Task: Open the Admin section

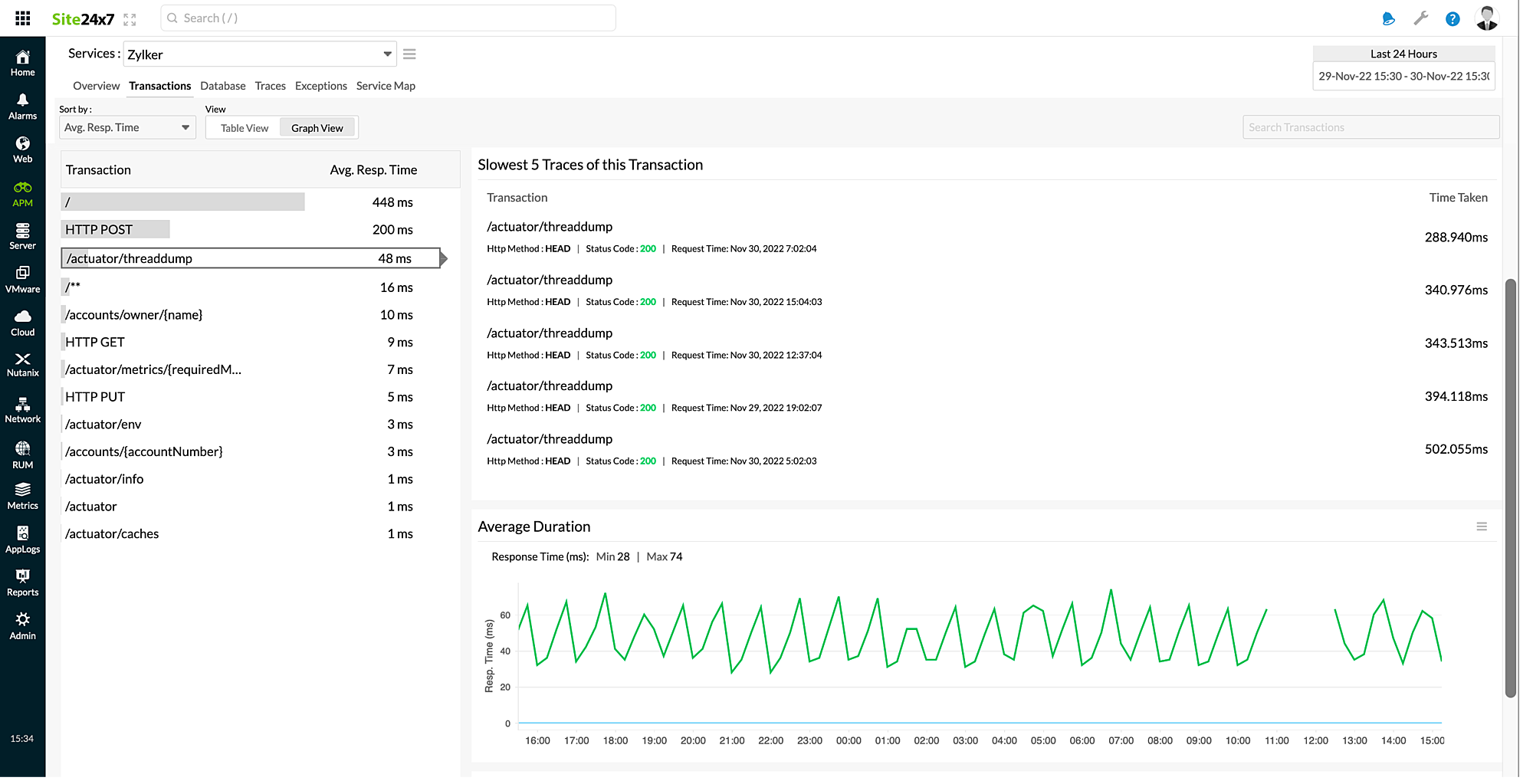Action: click(22, 625)
